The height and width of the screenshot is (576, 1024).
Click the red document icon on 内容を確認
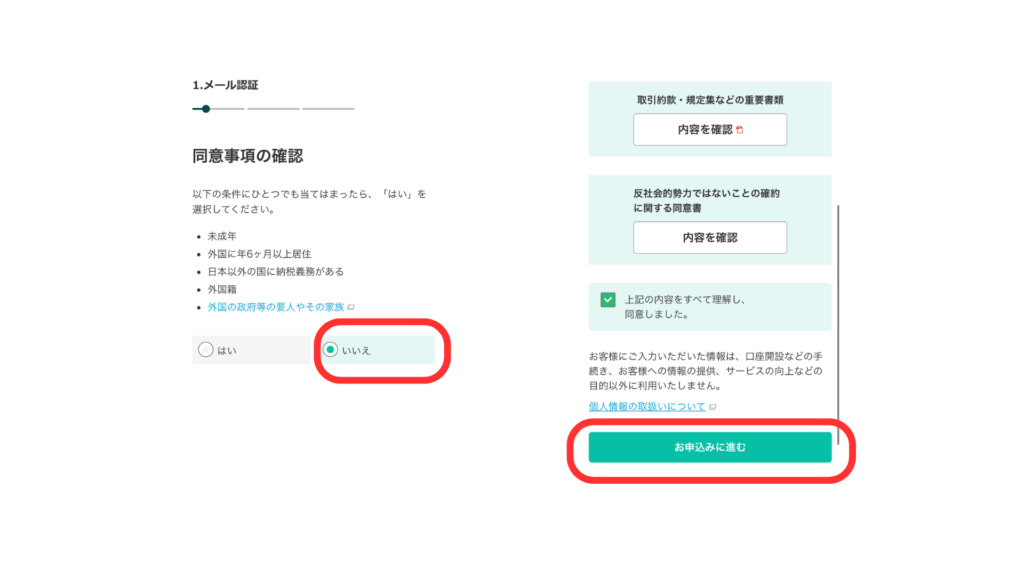740,130
